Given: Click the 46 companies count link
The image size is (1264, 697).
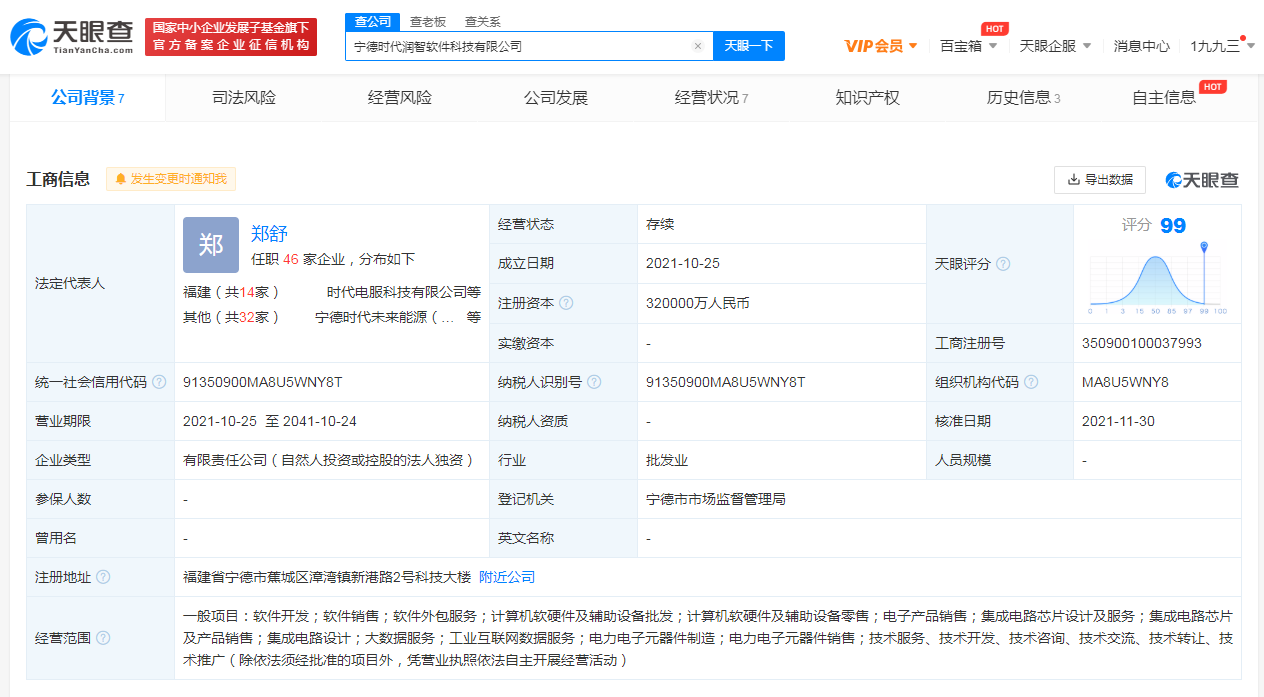Looking at the screenshot, I should 291,259.
